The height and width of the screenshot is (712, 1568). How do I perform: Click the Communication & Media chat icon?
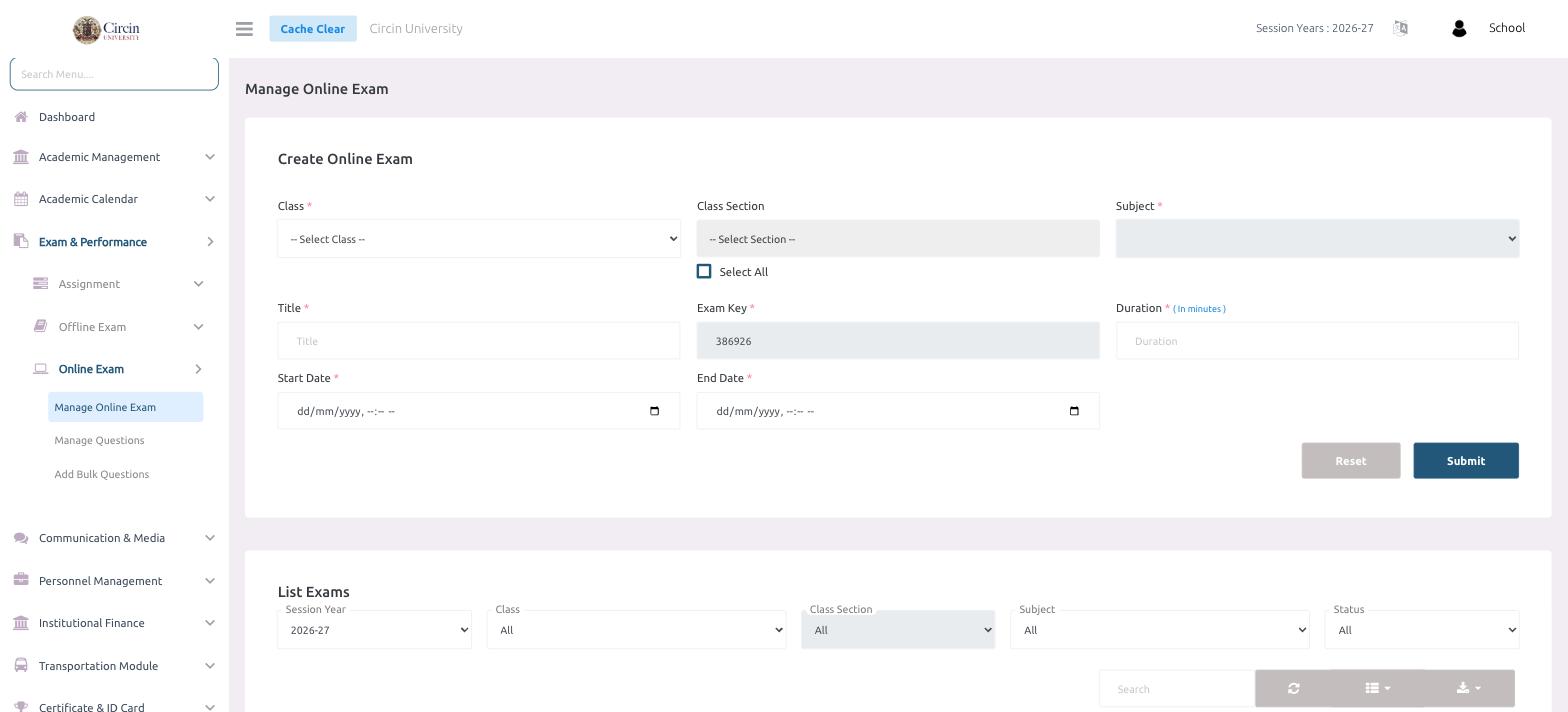(x=21, y=538)
